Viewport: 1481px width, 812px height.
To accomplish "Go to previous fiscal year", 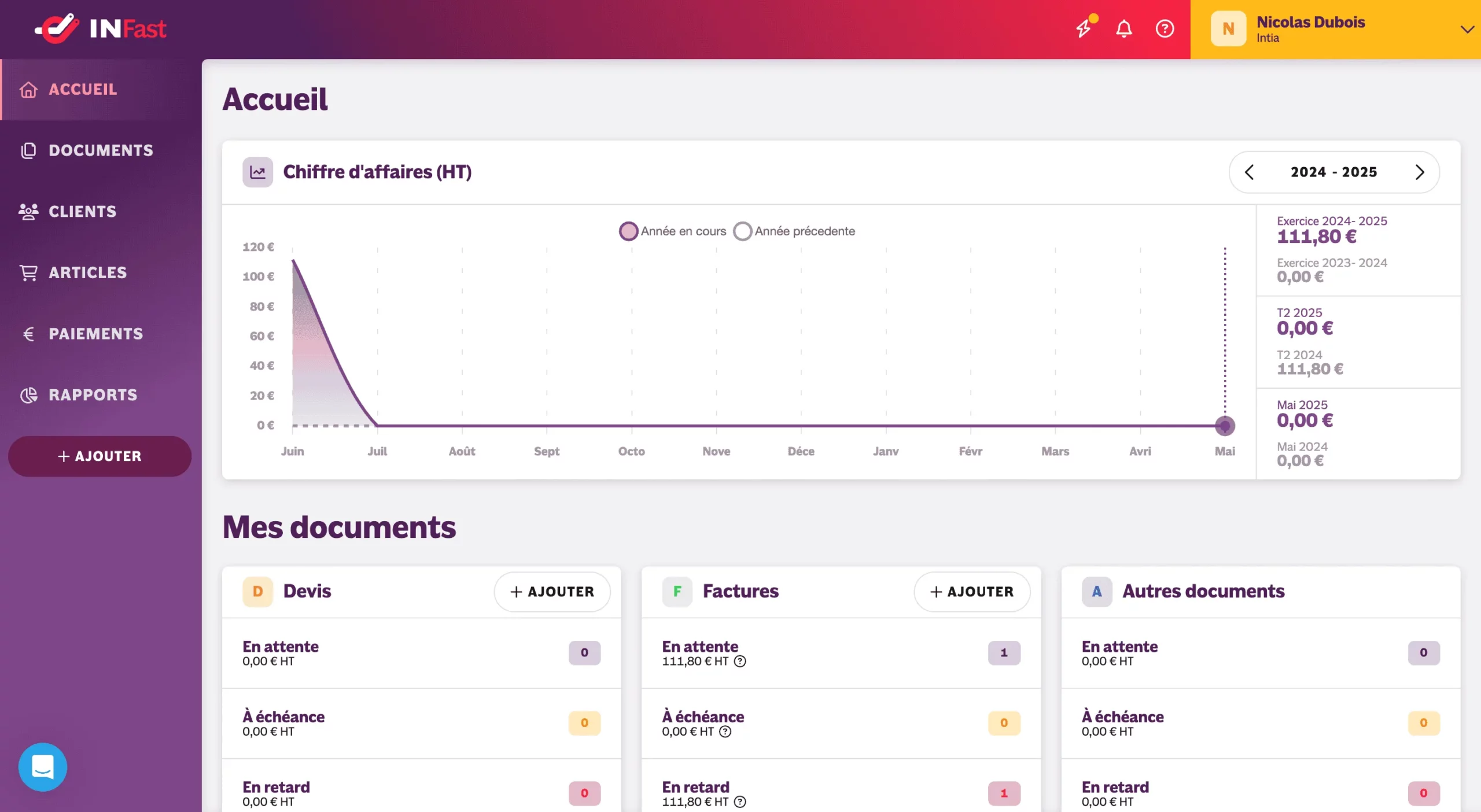I will 1250,172.
